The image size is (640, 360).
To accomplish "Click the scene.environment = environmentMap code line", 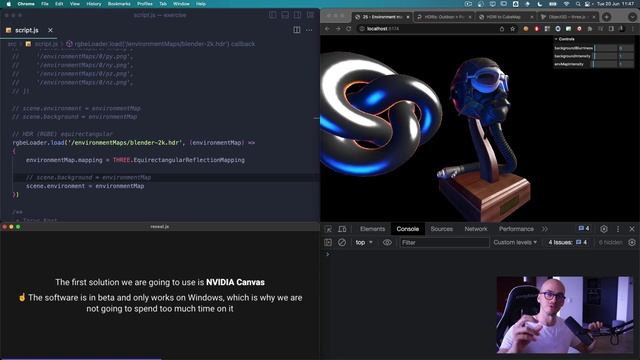I will (x=85, y=186).
